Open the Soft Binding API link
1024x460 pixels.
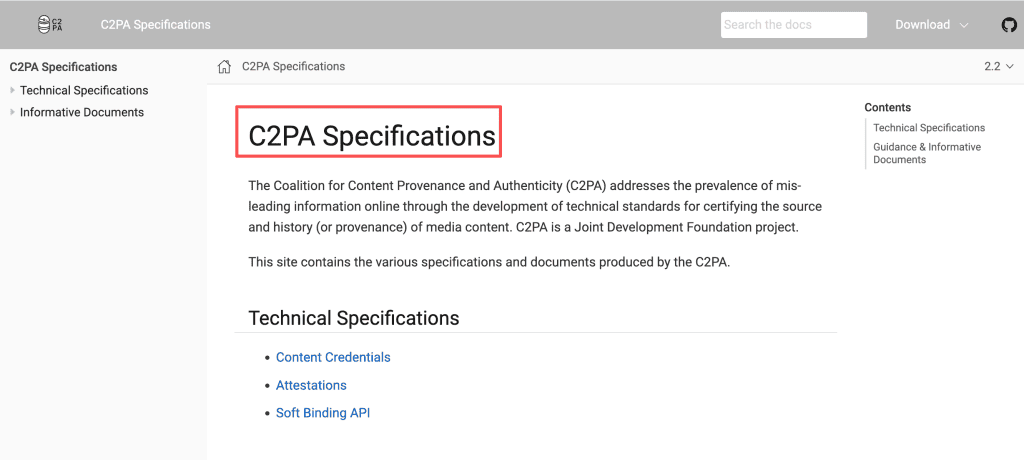click(323, 413)
